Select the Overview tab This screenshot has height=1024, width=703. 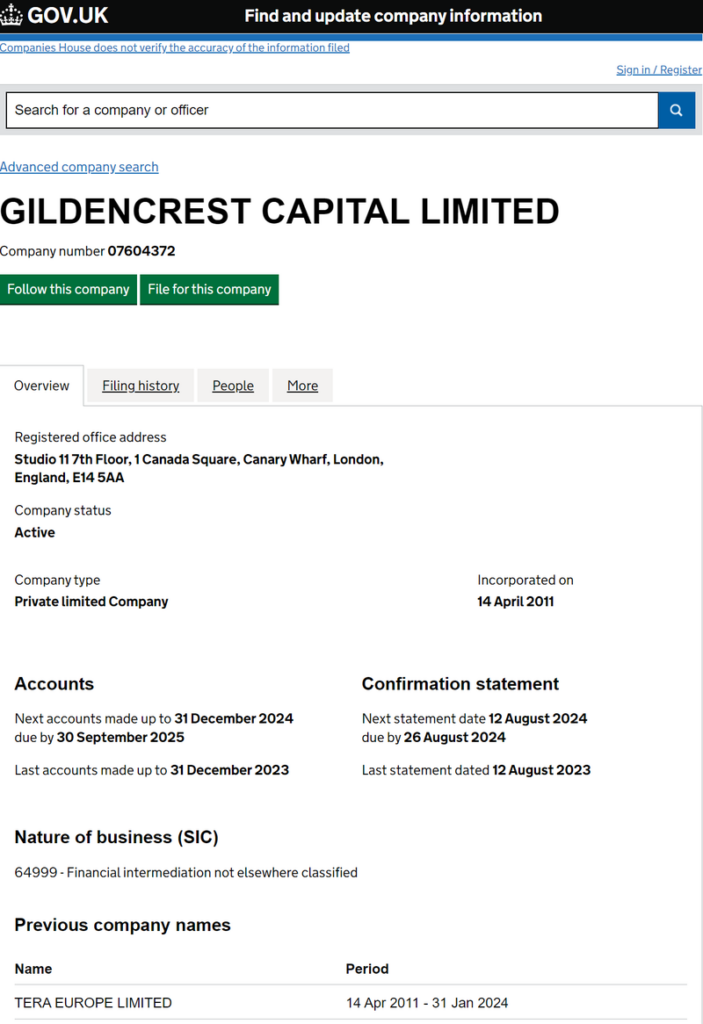tap(42, 386)
